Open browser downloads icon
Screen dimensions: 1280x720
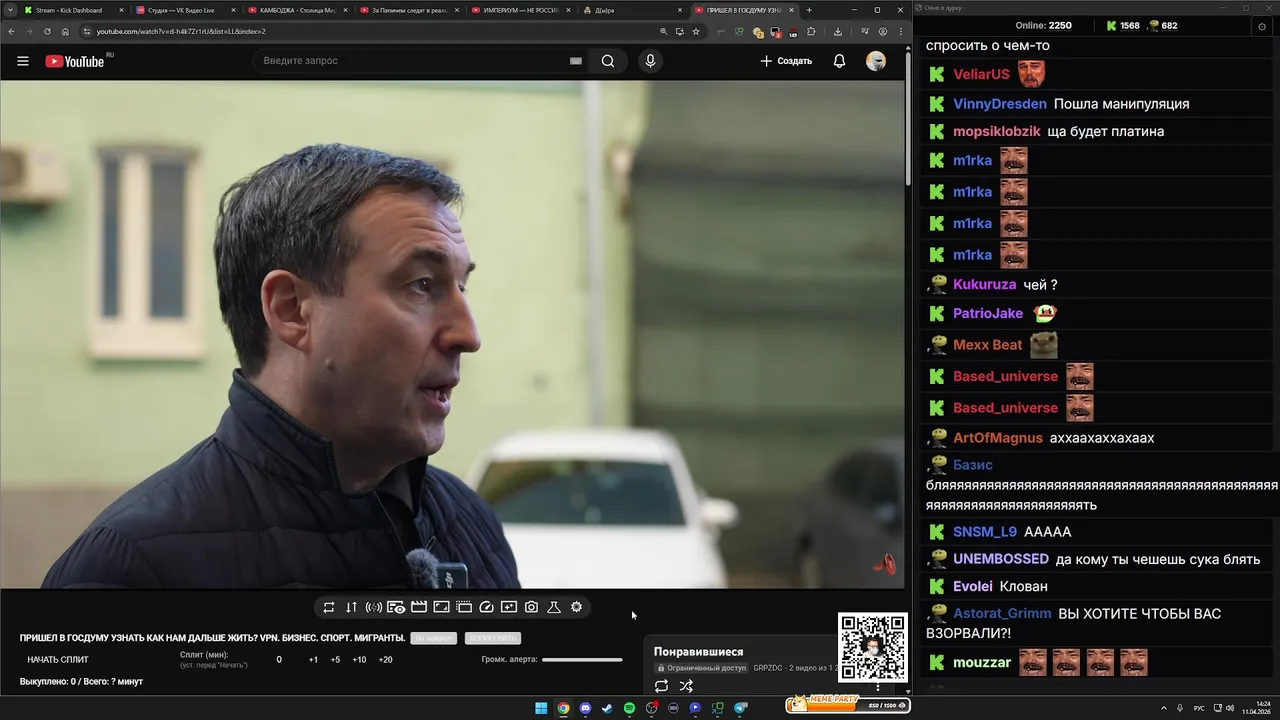pyautogui.click(x=837, y=32)
